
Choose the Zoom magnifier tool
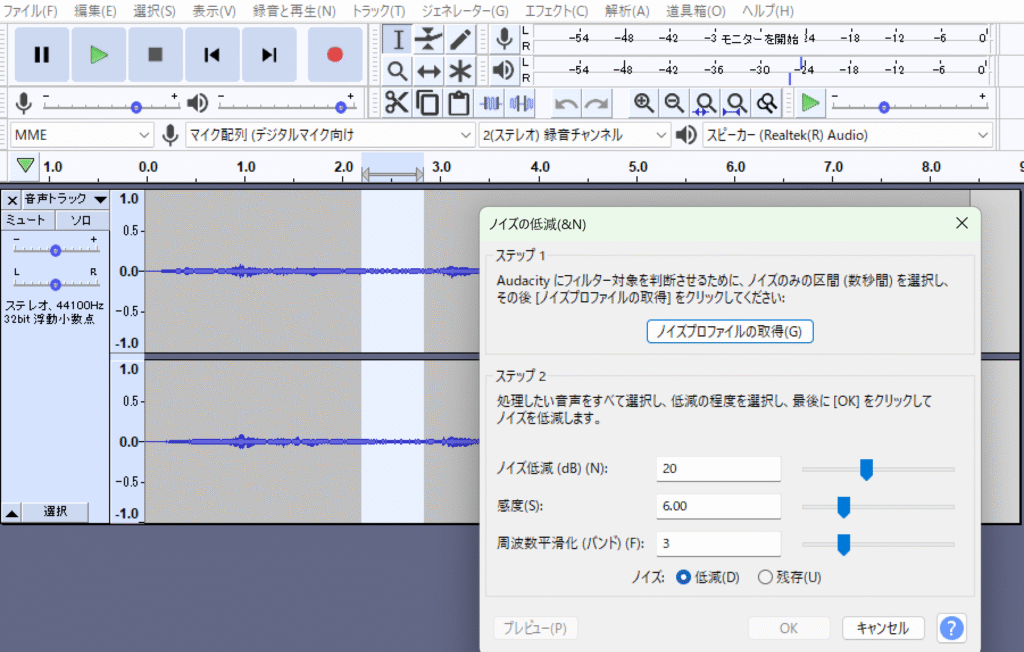[398, 72]
